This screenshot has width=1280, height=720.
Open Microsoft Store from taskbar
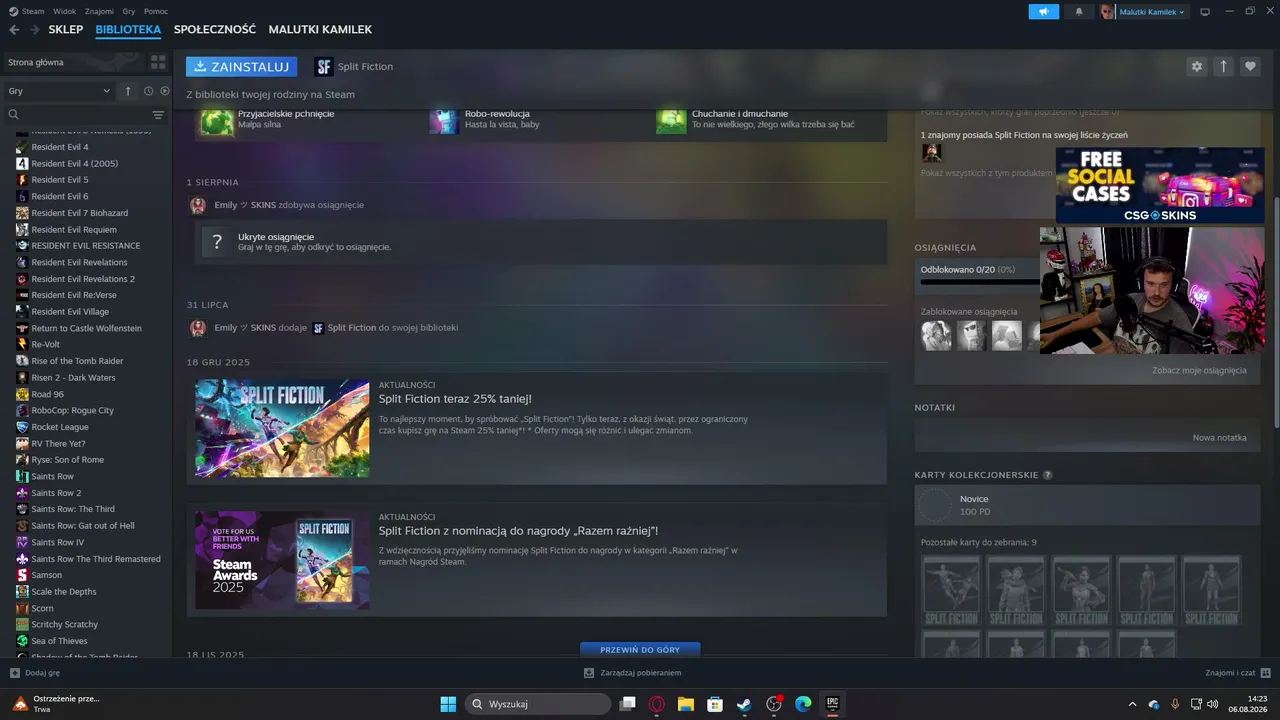[715, 704]
